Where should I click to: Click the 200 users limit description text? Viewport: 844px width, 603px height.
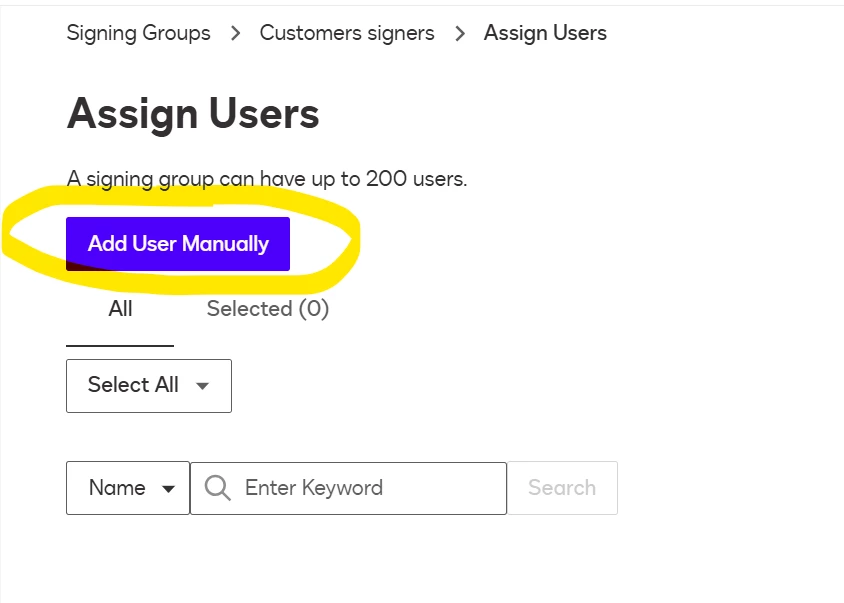[x=267, y=179]
